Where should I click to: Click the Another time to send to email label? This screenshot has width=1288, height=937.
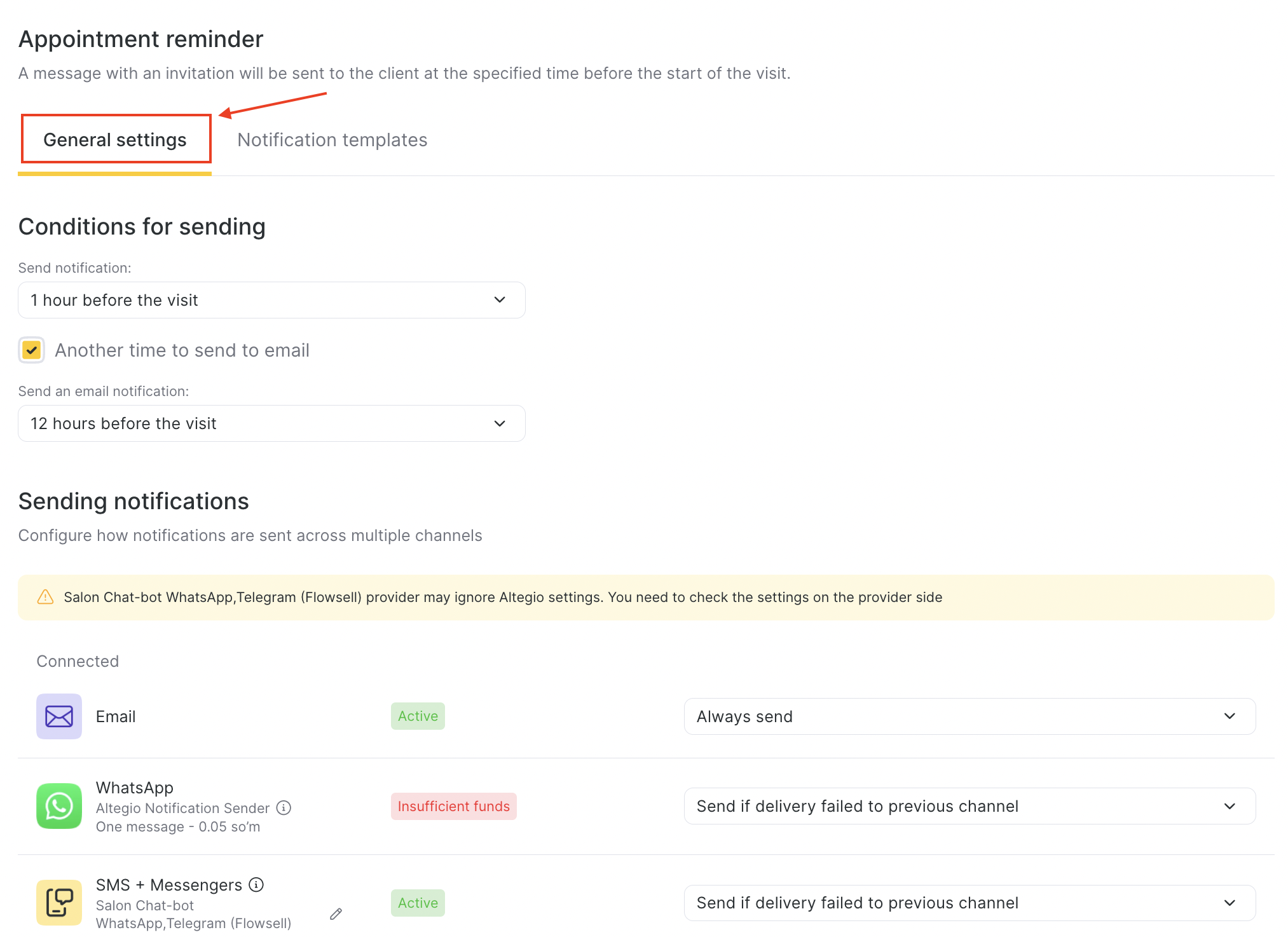pyautogui.click(x=182, y=350)
